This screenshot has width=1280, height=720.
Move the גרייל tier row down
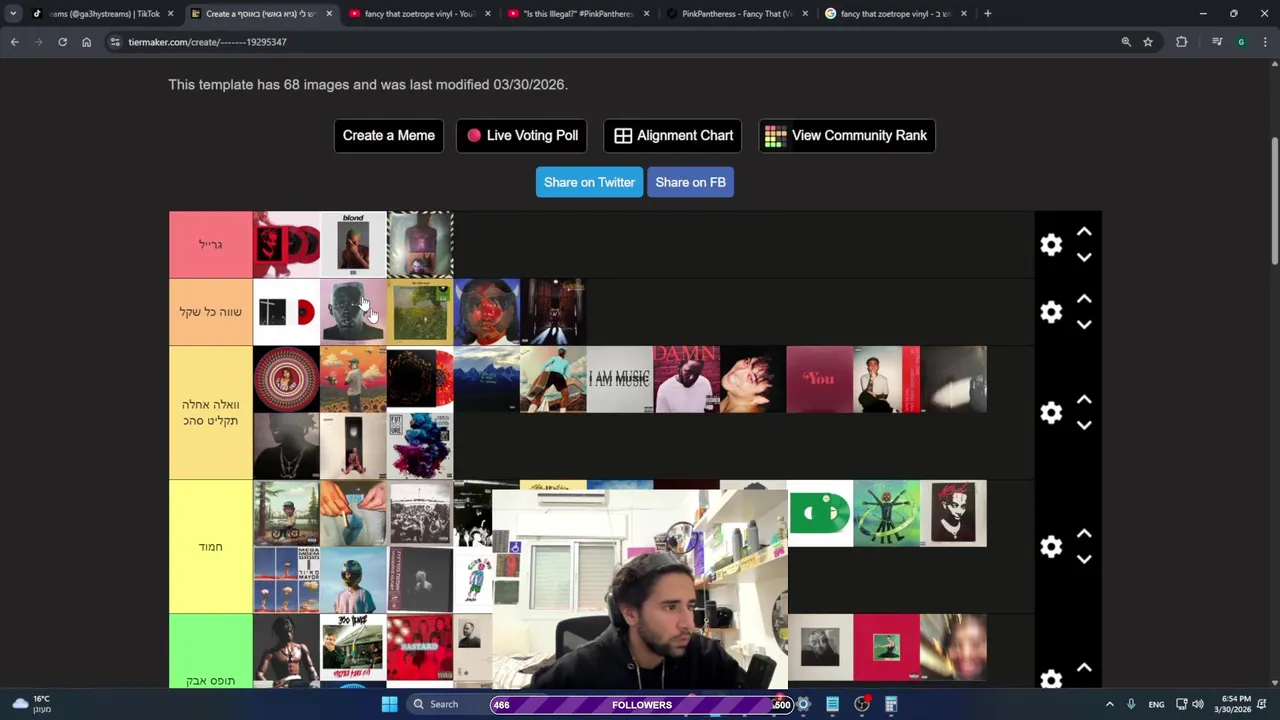tap(1084, 257)
